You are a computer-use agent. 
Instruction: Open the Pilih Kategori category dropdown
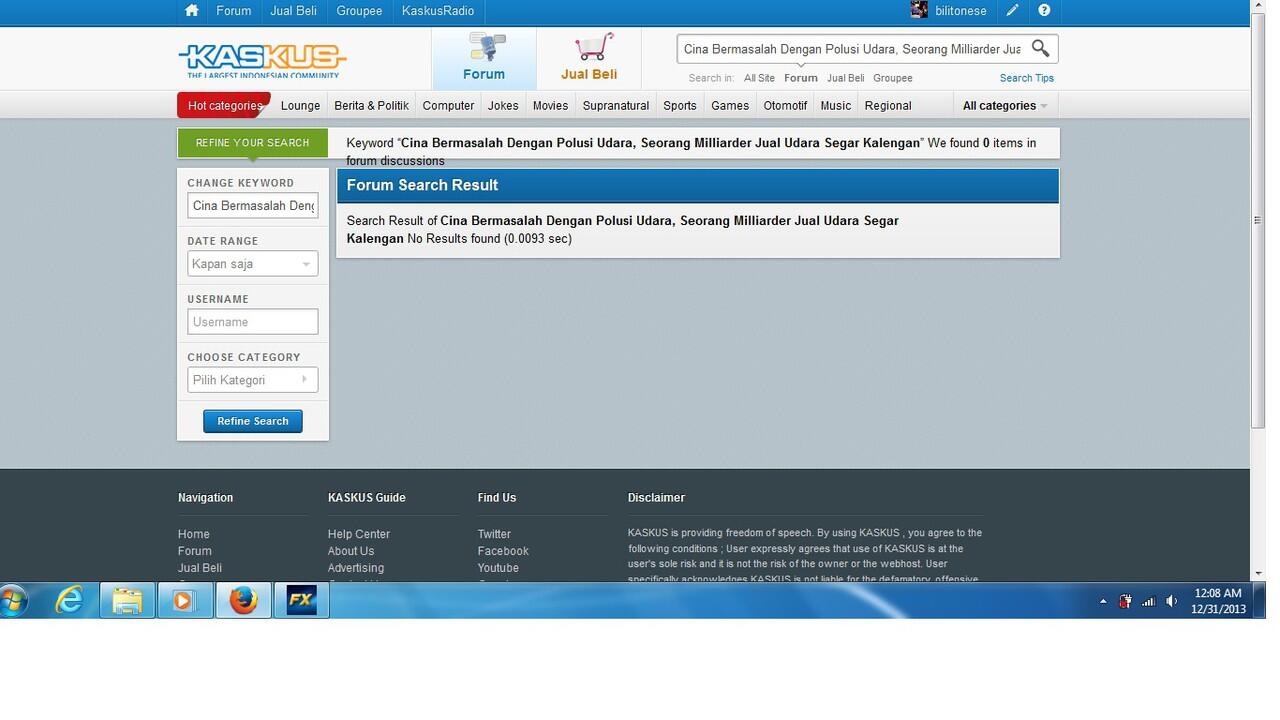coord(252,380)
